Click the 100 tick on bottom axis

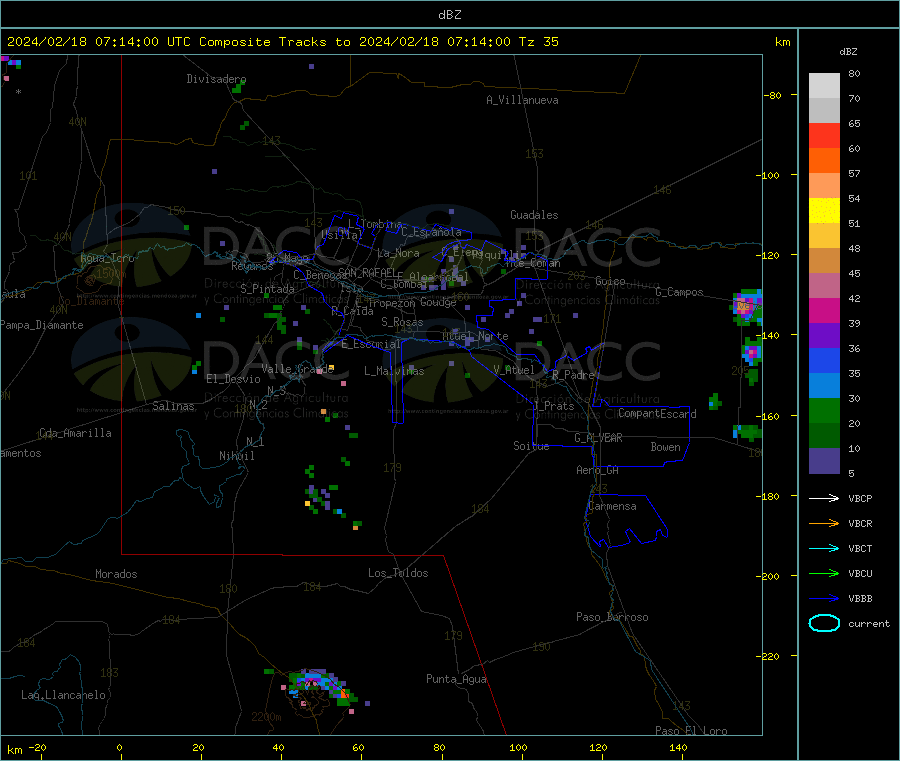[518, 747]
